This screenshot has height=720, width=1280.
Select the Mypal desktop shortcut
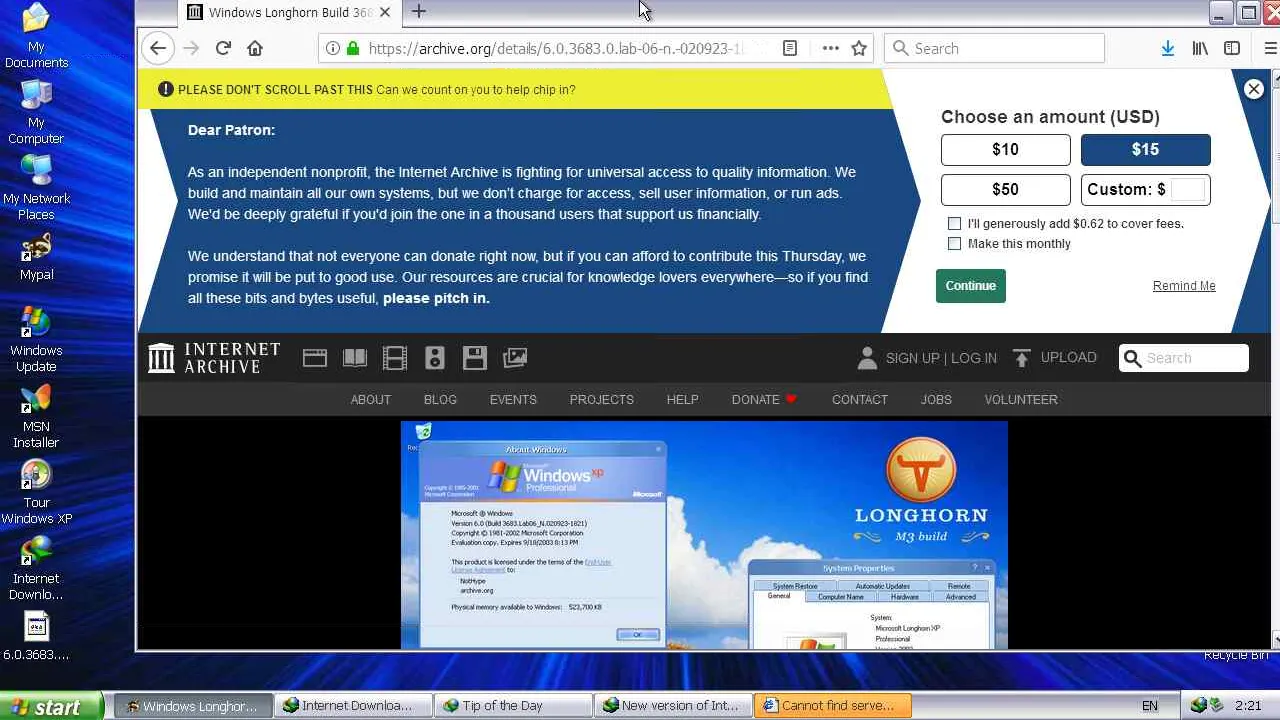click(36, 257)
